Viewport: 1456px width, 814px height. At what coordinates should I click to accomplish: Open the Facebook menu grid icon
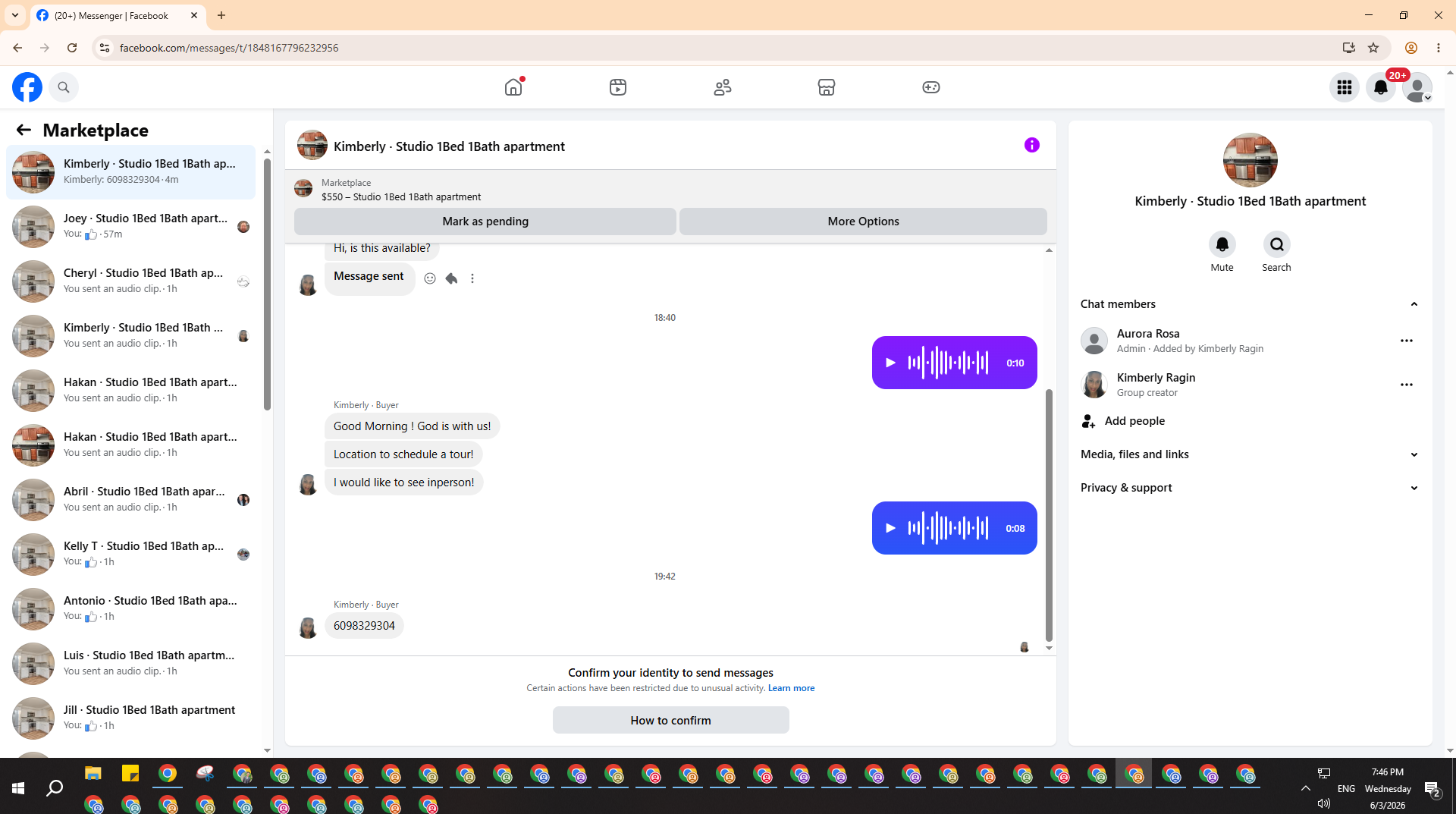coord(1345,87)
